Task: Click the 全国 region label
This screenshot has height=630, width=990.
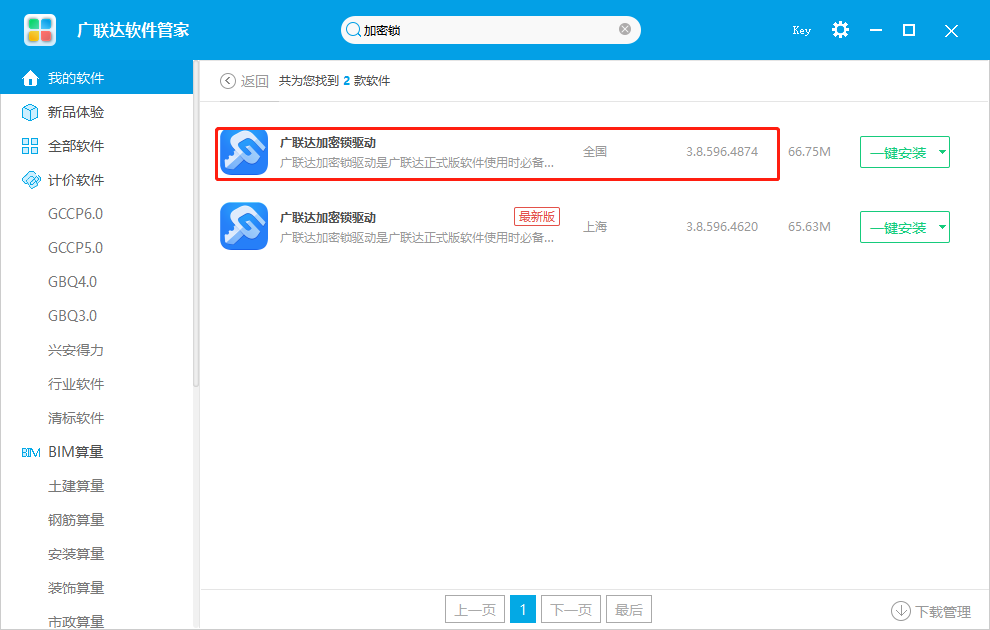Action: pyautogui.click(x=595, y=152)
